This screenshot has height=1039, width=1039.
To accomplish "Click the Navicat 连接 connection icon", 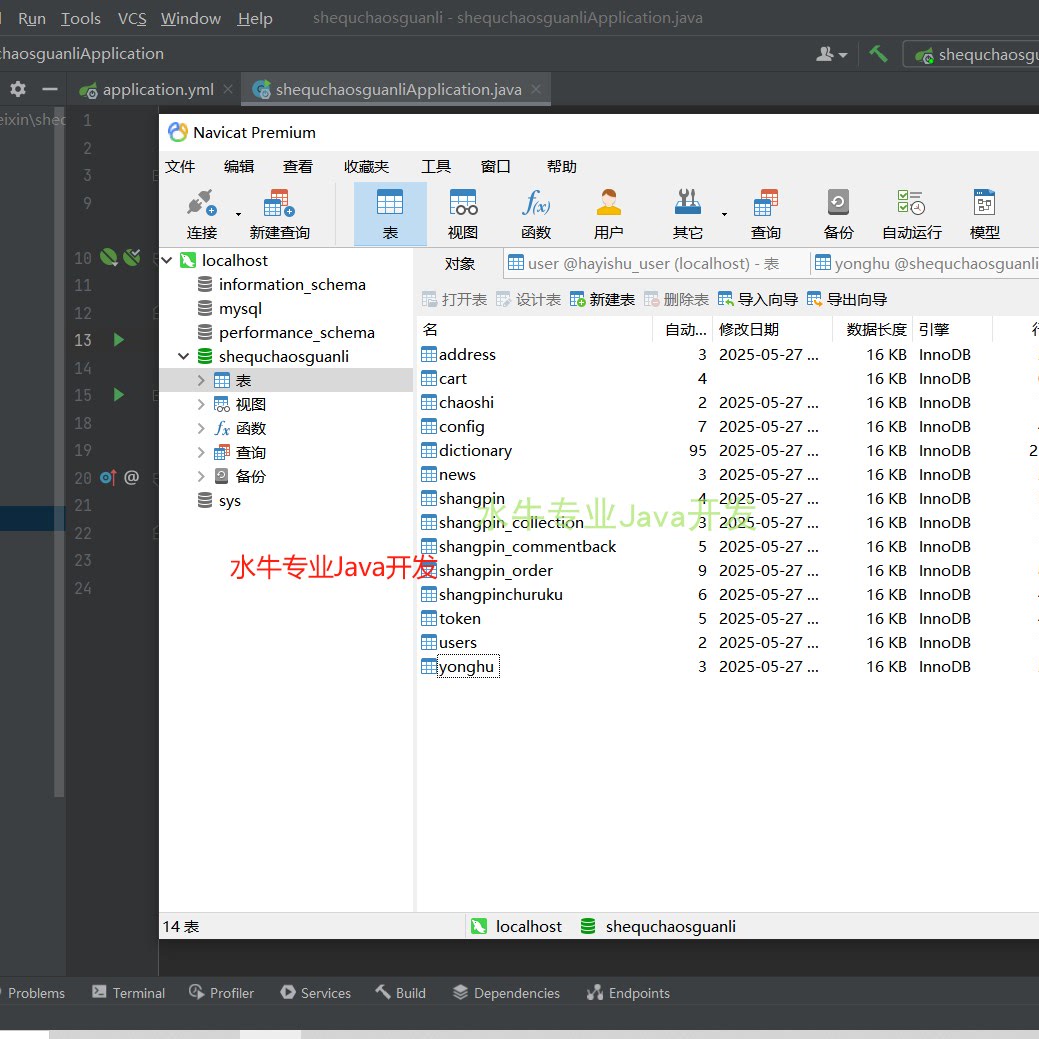I will coord(201,203).
